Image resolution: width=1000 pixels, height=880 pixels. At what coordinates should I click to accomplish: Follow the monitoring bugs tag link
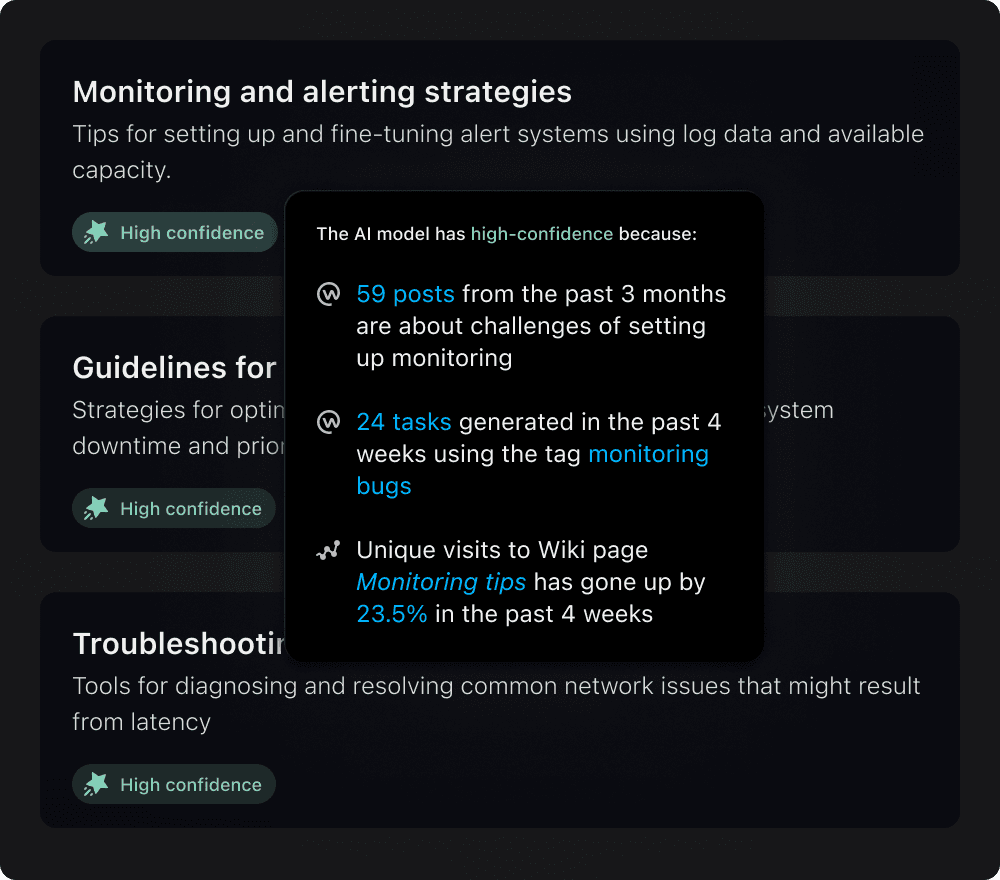(533, 470)
